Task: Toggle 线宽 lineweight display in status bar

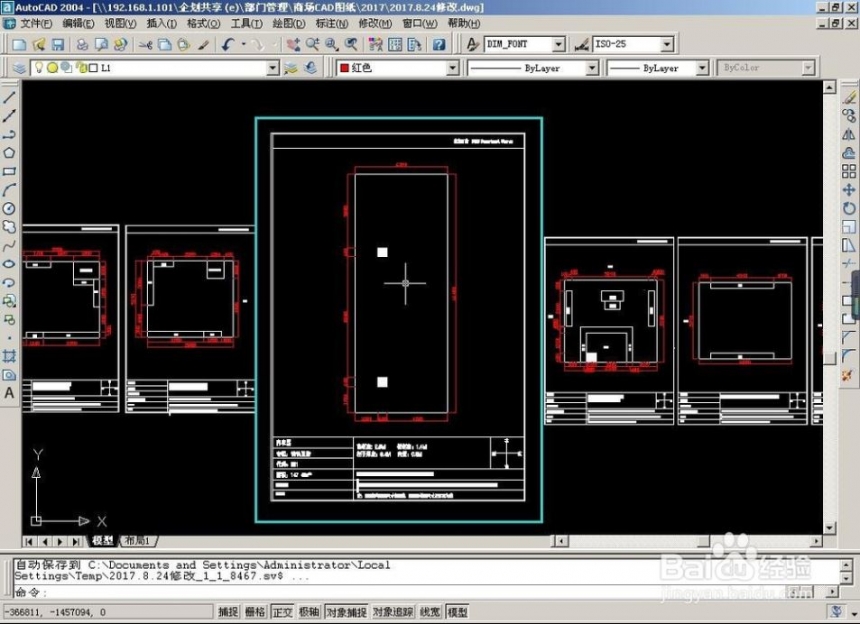Action: coord(430,612)
